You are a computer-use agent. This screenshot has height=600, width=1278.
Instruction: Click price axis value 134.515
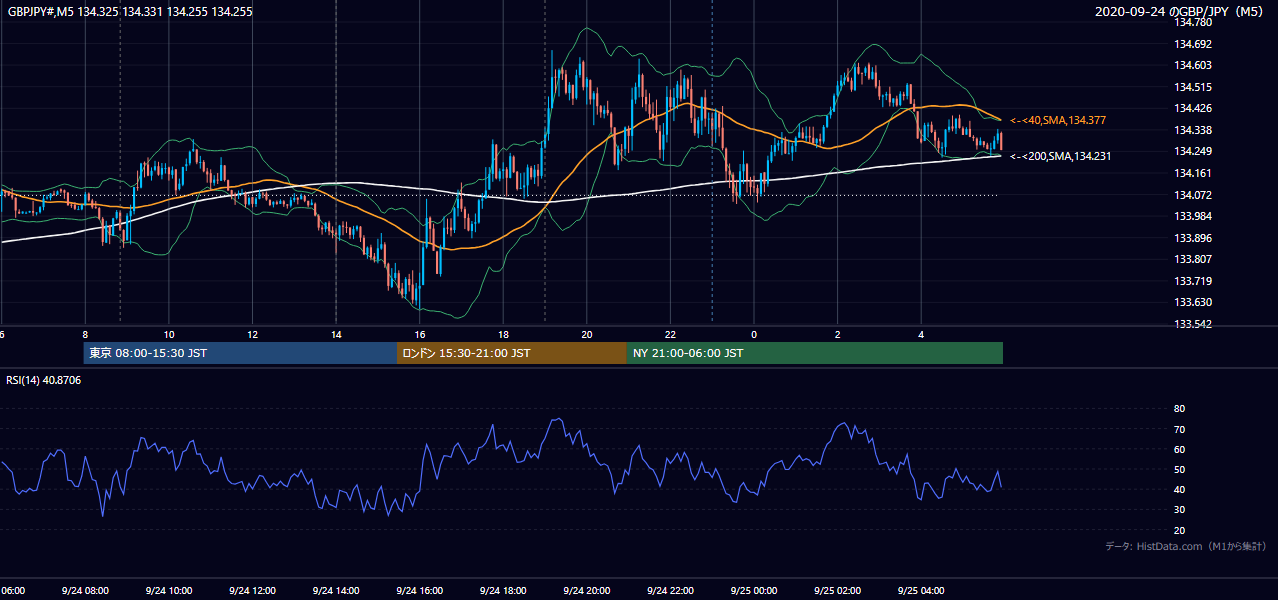coord(1193,87)
